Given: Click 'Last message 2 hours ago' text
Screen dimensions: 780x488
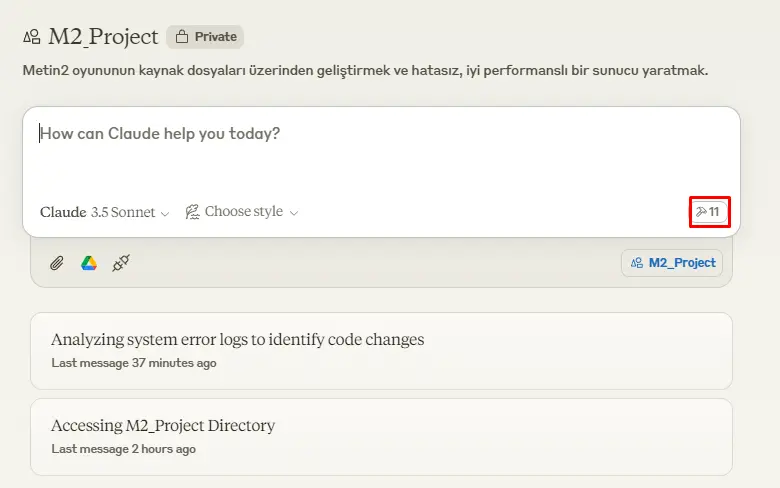Looking at the screenshot, I should tap(123, 449).
